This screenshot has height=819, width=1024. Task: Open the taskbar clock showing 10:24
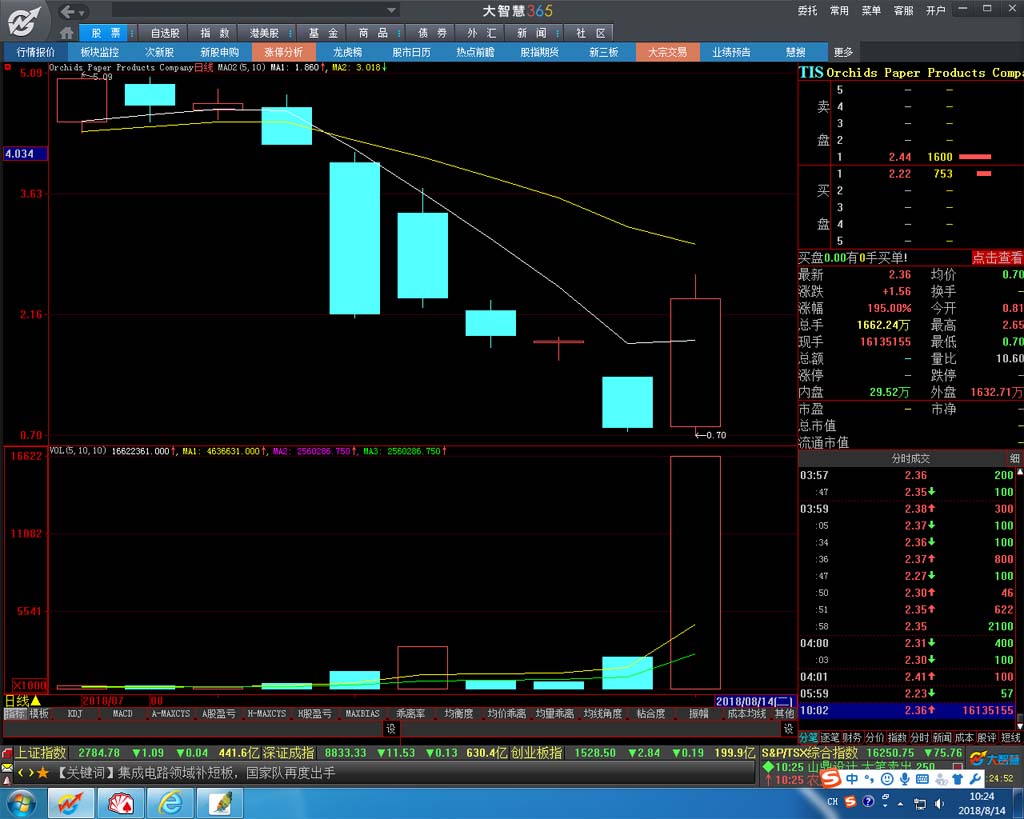[982, 803]
